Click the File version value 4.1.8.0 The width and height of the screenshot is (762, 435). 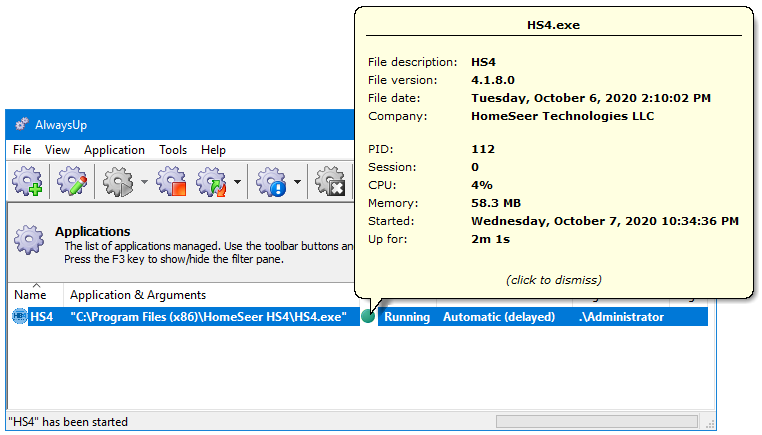493,80
